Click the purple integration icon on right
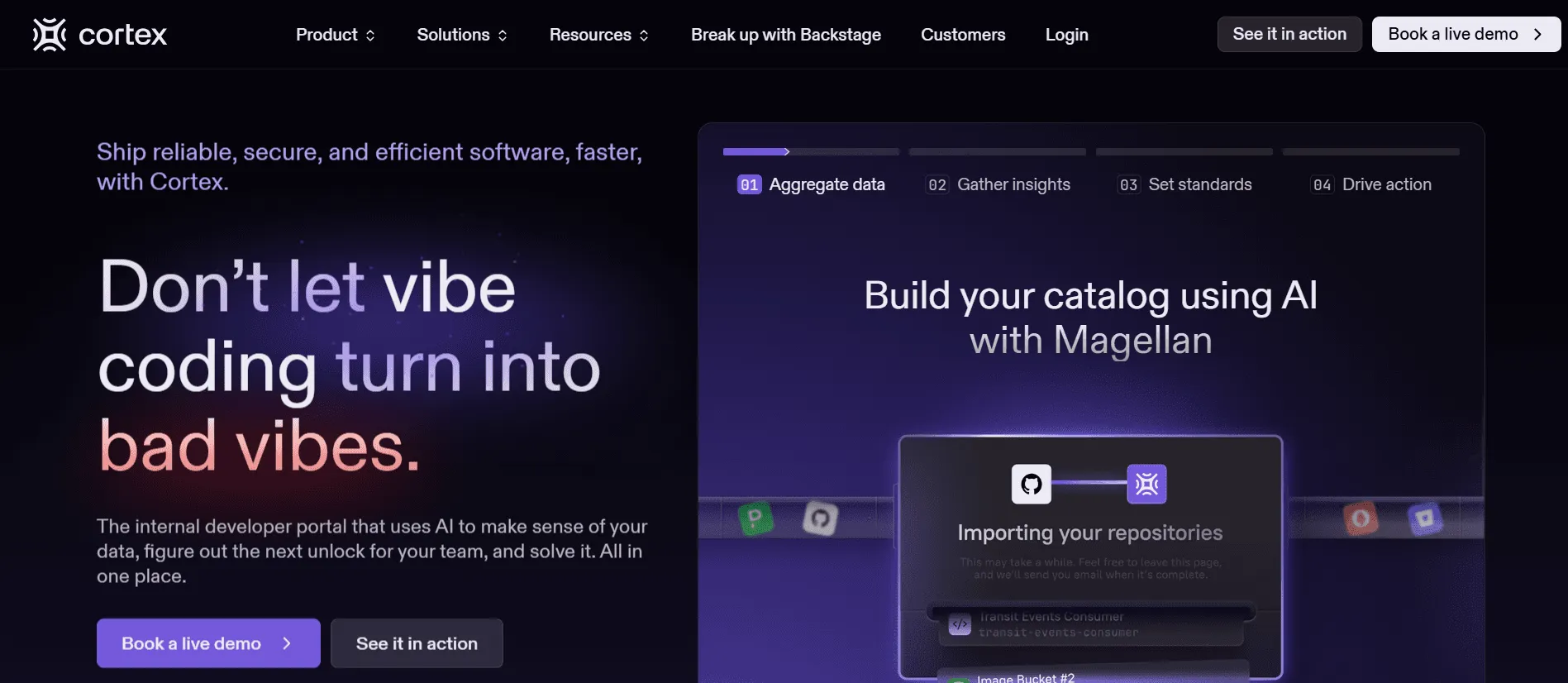Viewport: 1568px width, 683px height. click(x=1425, y=518)
